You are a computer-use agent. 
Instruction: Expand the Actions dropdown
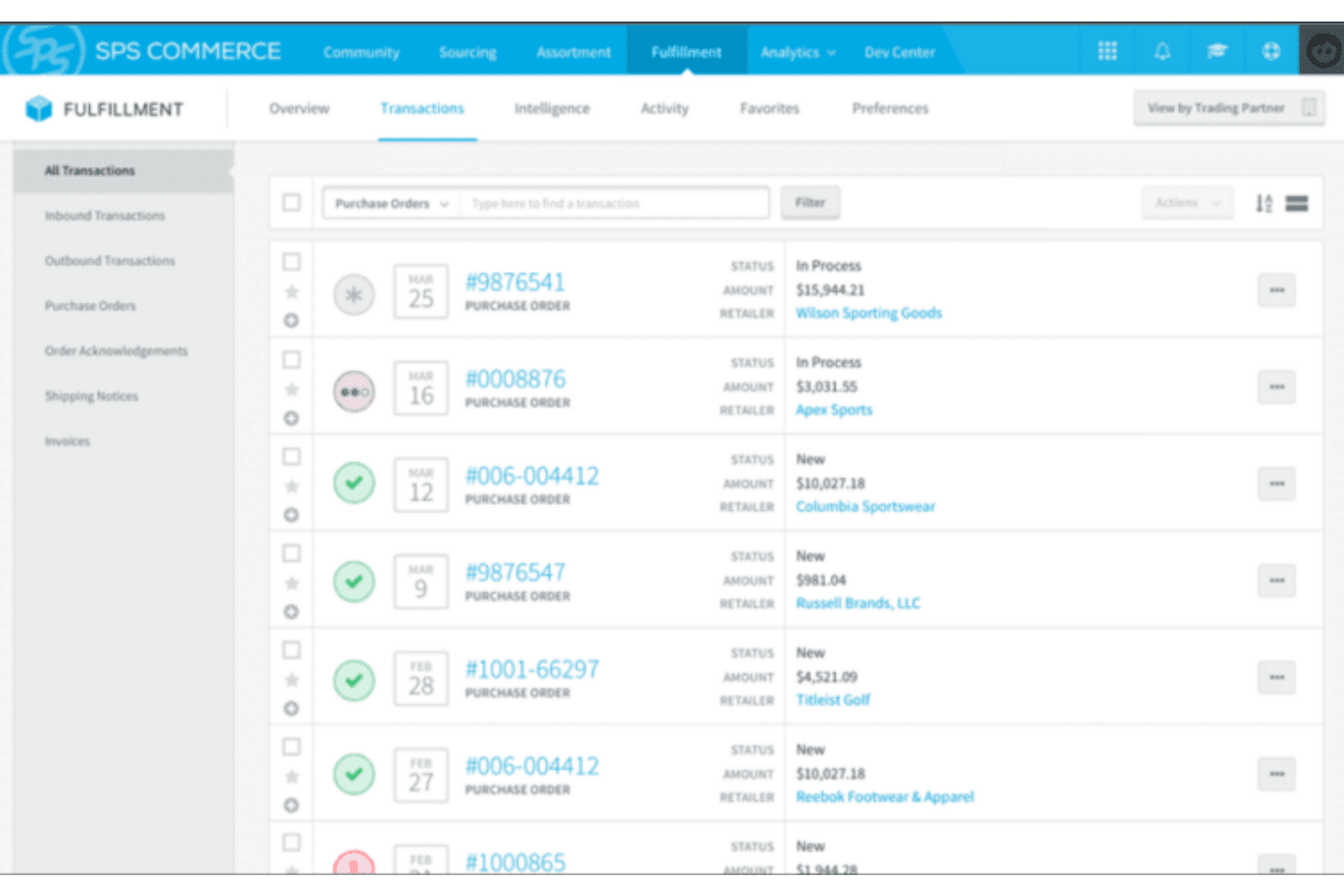(x=1188, y=202)
